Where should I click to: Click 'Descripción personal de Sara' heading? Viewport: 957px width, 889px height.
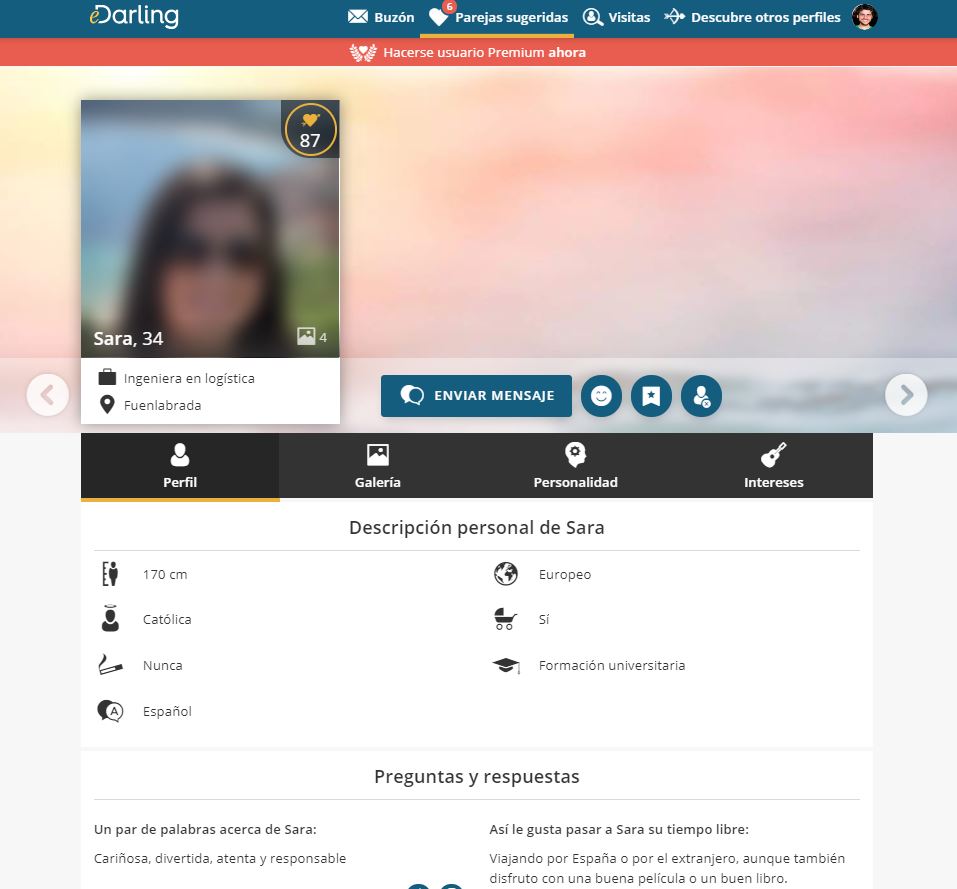477,527
